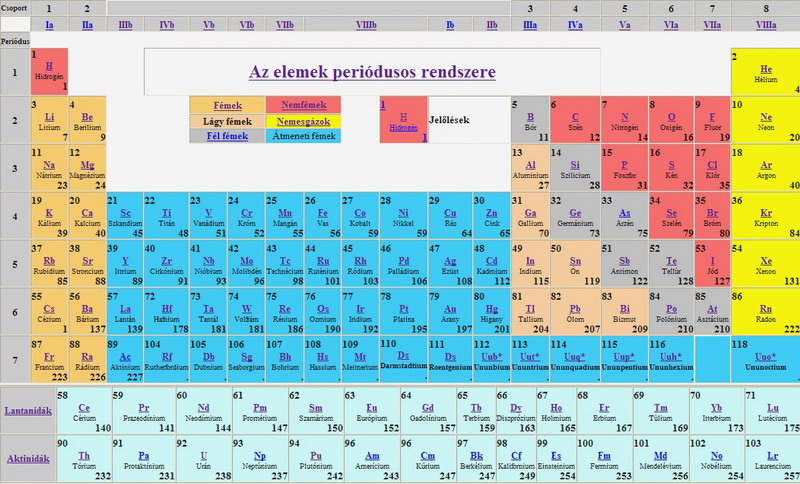
Task: Select the VIIIb group header link
Action: [x=366, y=24]
